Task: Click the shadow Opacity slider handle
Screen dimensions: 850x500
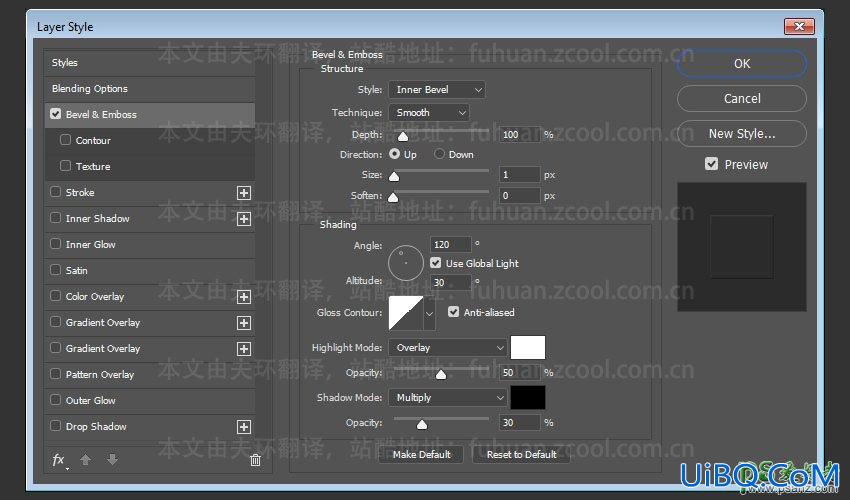Action: tap(421, 424)
